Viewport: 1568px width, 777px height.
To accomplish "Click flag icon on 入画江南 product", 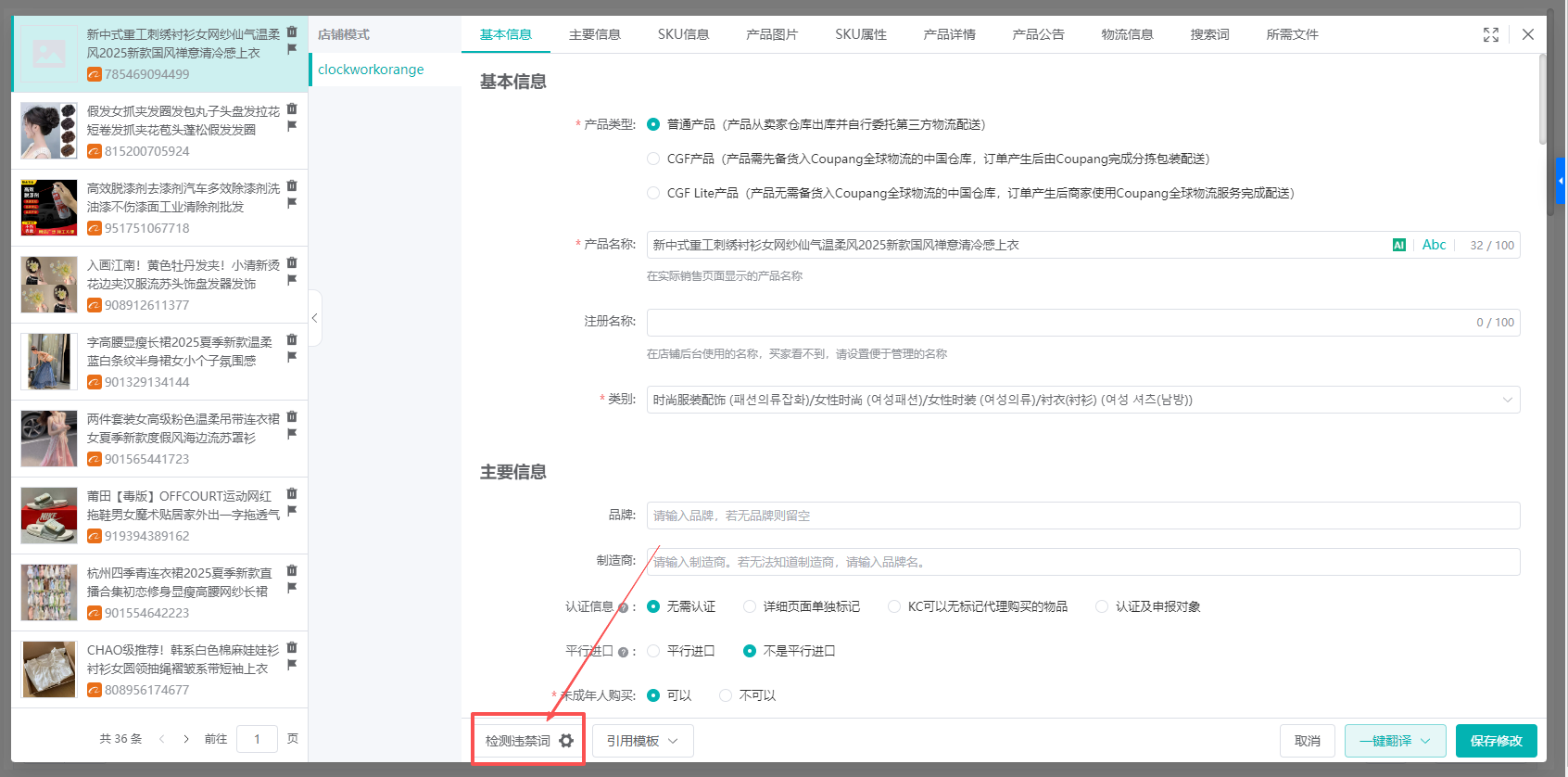I will pyautogui.click(x=292, y=280).
